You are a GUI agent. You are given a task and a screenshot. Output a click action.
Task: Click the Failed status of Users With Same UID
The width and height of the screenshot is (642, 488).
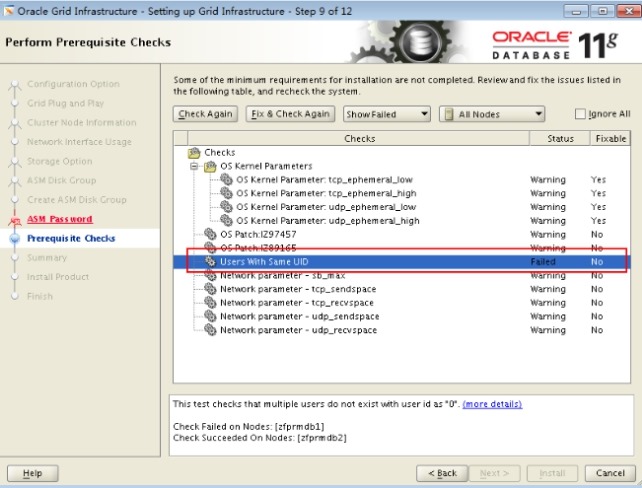click(543, 262)
